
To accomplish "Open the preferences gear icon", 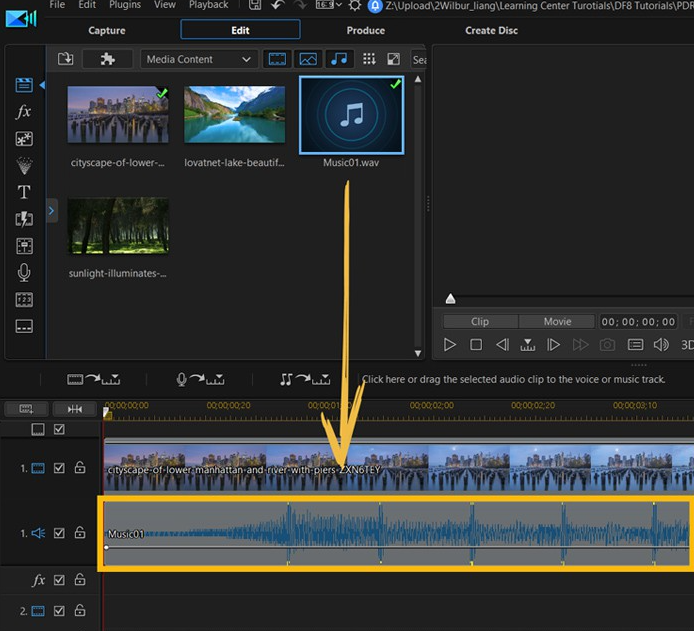I will point(355,5).
